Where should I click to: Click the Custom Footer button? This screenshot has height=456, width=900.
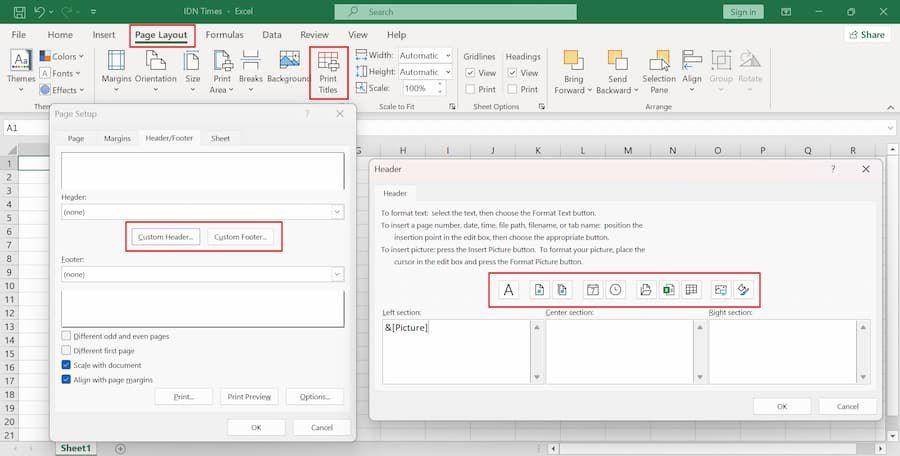click(240, 237)
